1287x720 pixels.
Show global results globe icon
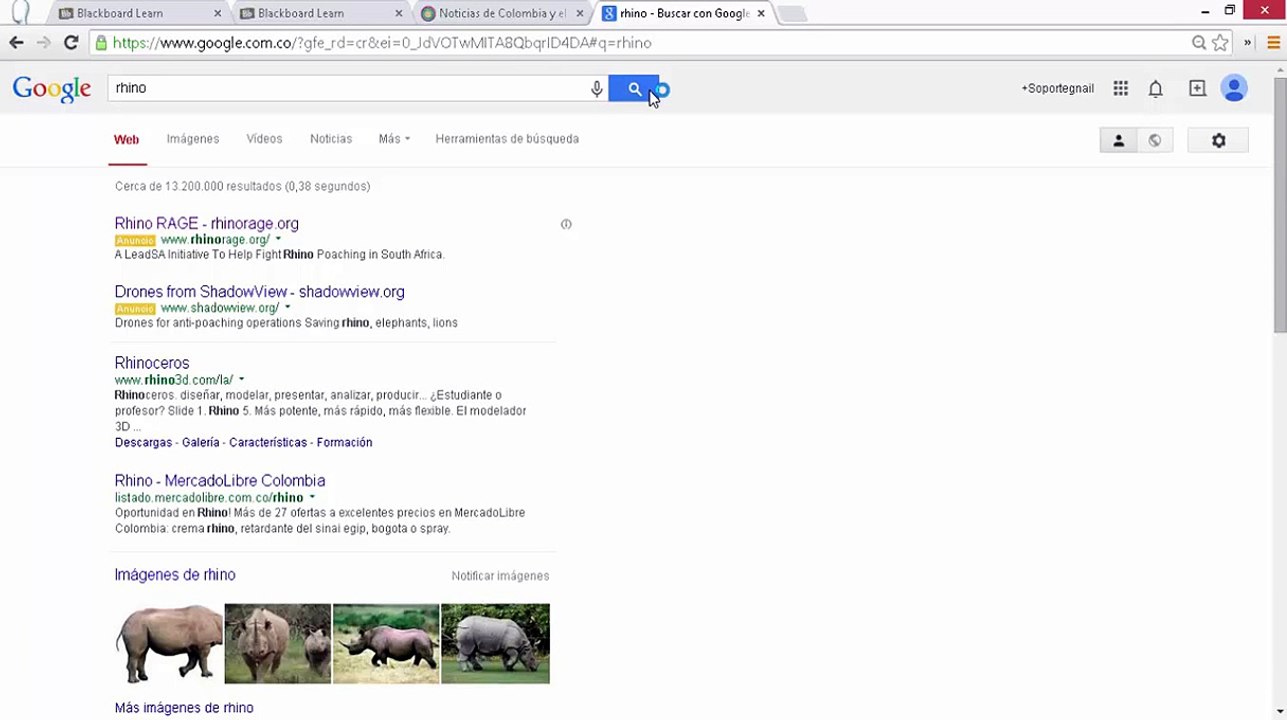click(1155, 141)
